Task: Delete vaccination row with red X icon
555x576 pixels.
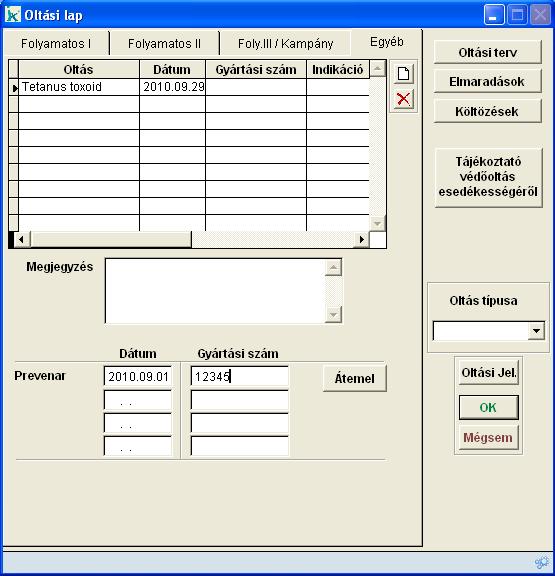Action: point(403,99)
